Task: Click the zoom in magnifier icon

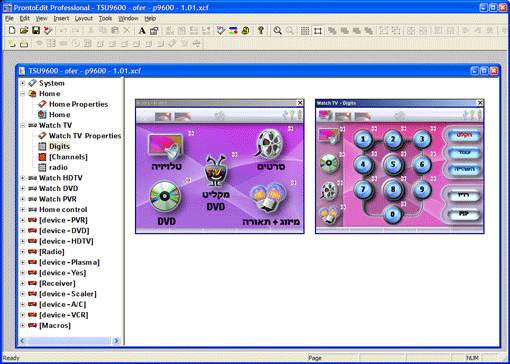Action: pyautogui.click(x=277, y=31)
